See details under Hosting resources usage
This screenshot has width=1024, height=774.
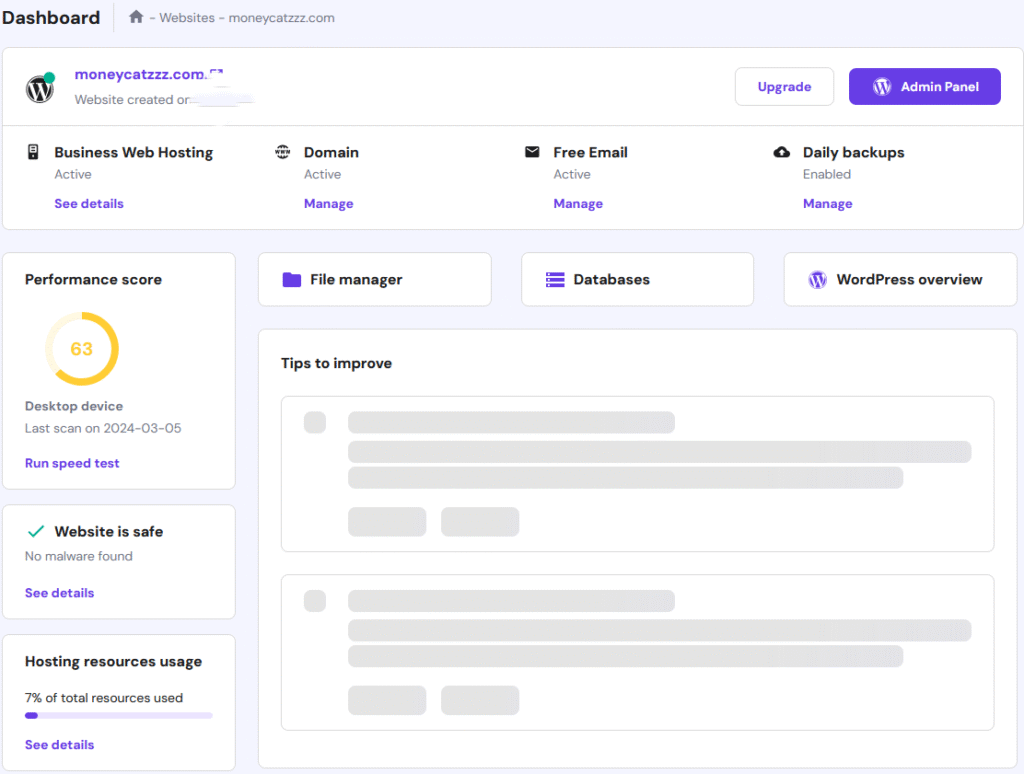pyautogui.click(x=59, y=745)
